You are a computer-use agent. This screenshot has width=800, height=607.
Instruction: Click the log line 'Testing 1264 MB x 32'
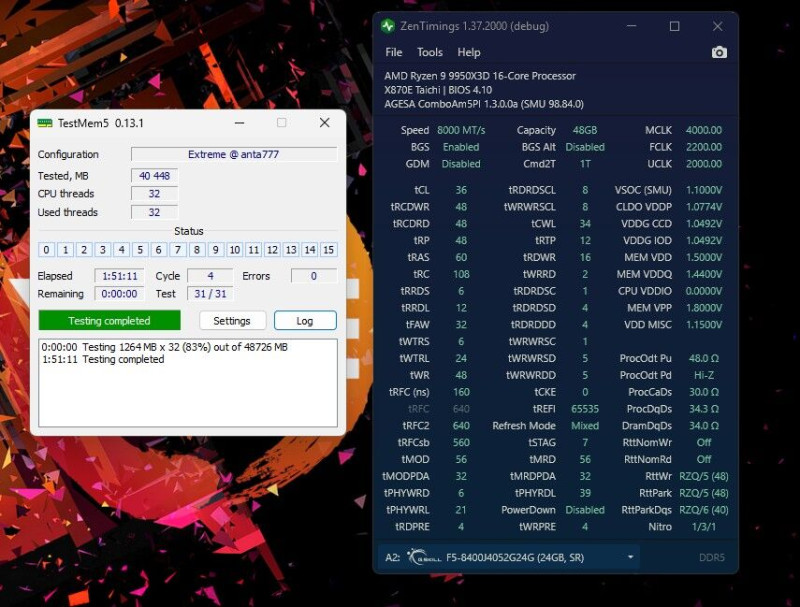(x=164, y=347)
